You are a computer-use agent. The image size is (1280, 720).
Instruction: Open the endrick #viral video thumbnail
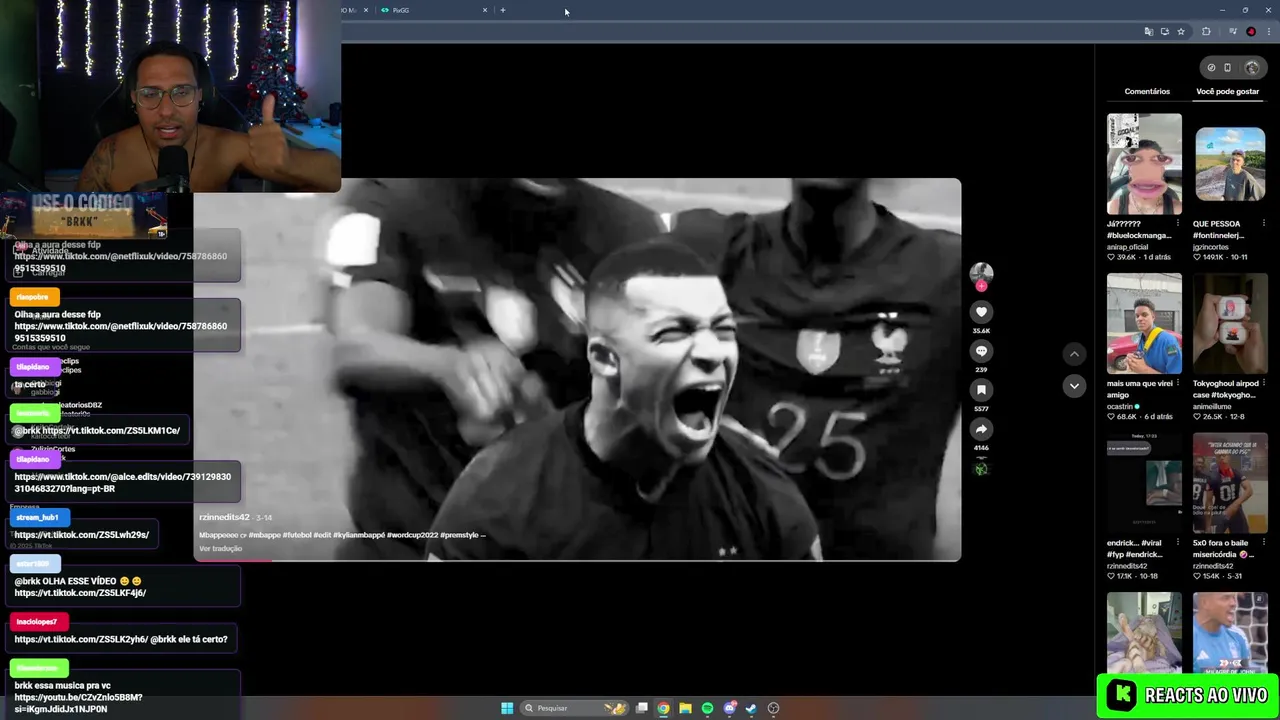pos(1144,483)
